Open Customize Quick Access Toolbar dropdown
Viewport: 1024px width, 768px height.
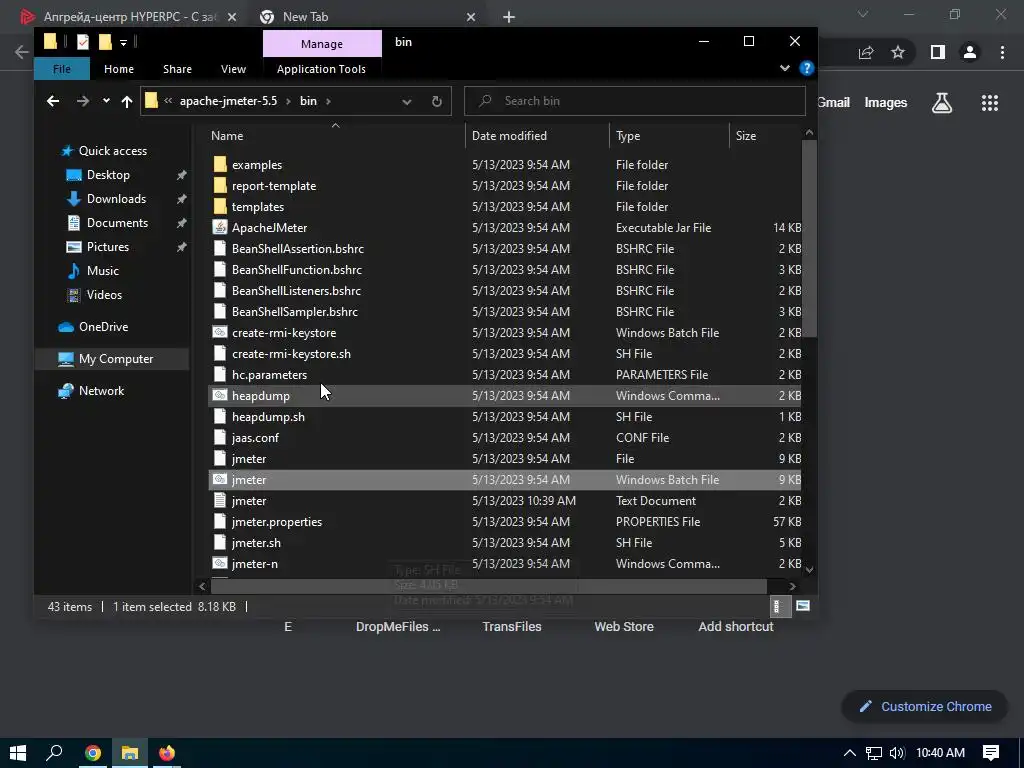[123, 43]
